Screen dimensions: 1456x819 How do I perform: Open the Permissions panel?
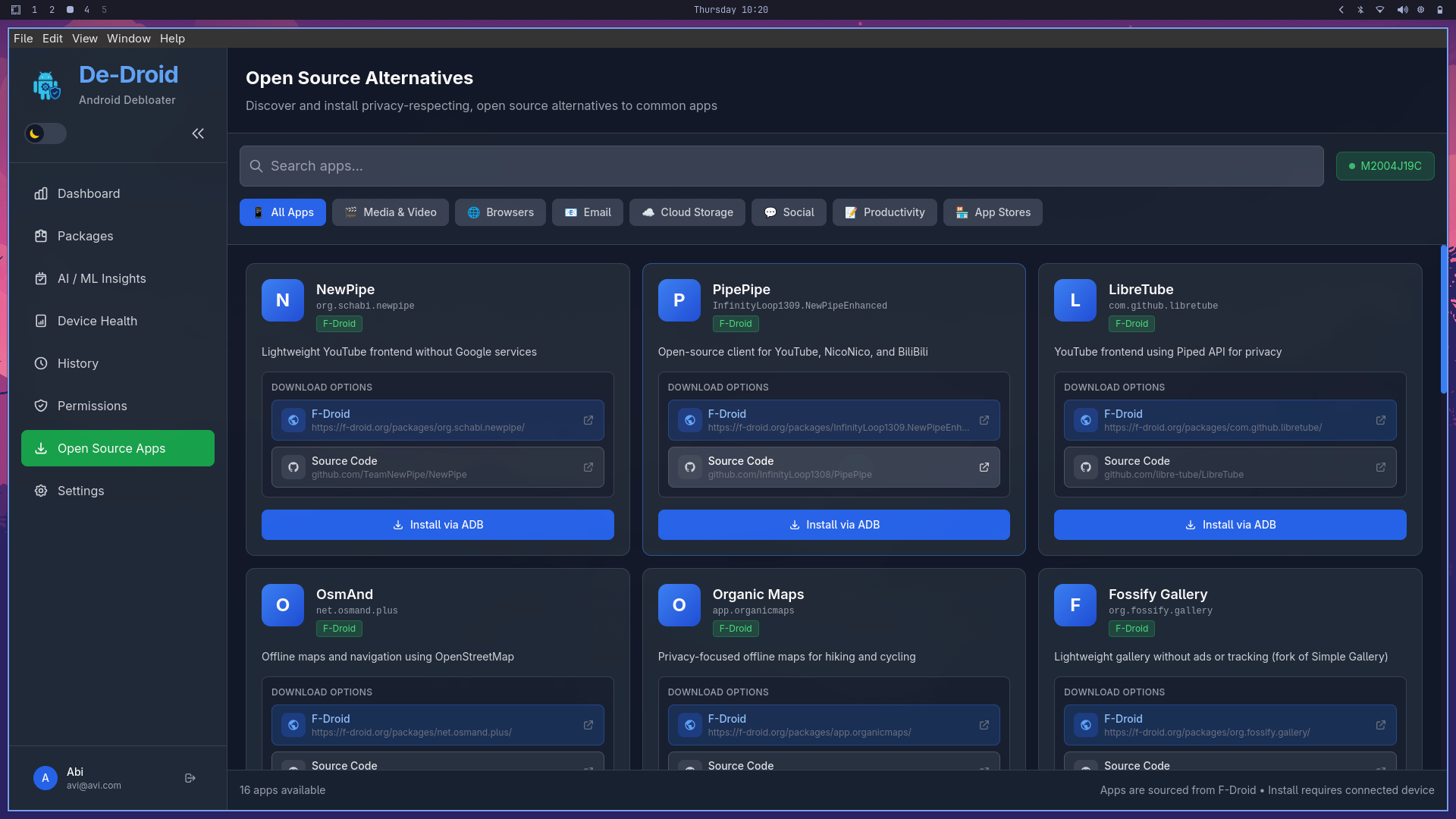[92, 406]
